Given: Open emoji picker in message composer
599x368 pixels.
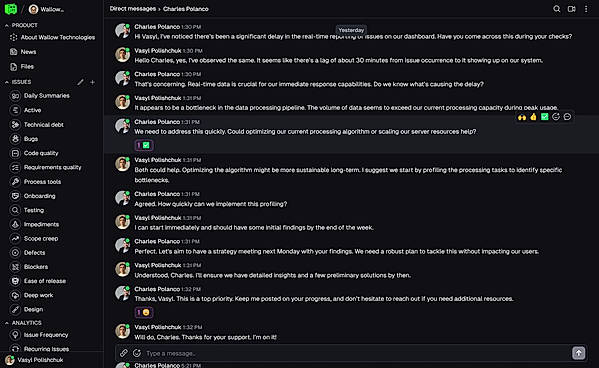Looking at the screenshot, I should (x=137, y=353).
